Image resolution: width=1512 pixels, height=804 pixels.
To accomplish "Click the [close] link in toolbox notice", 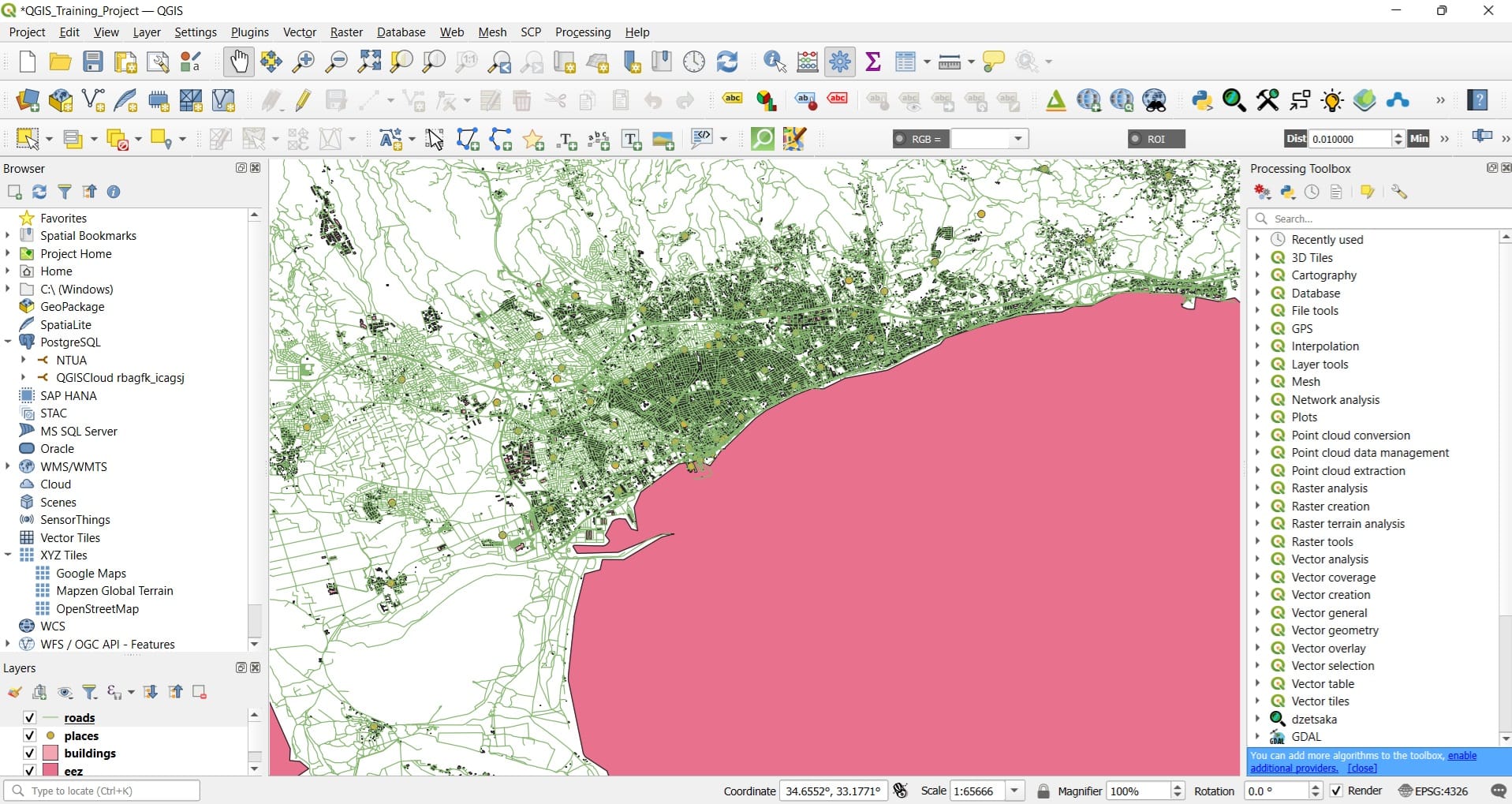I will point(1362,768).
